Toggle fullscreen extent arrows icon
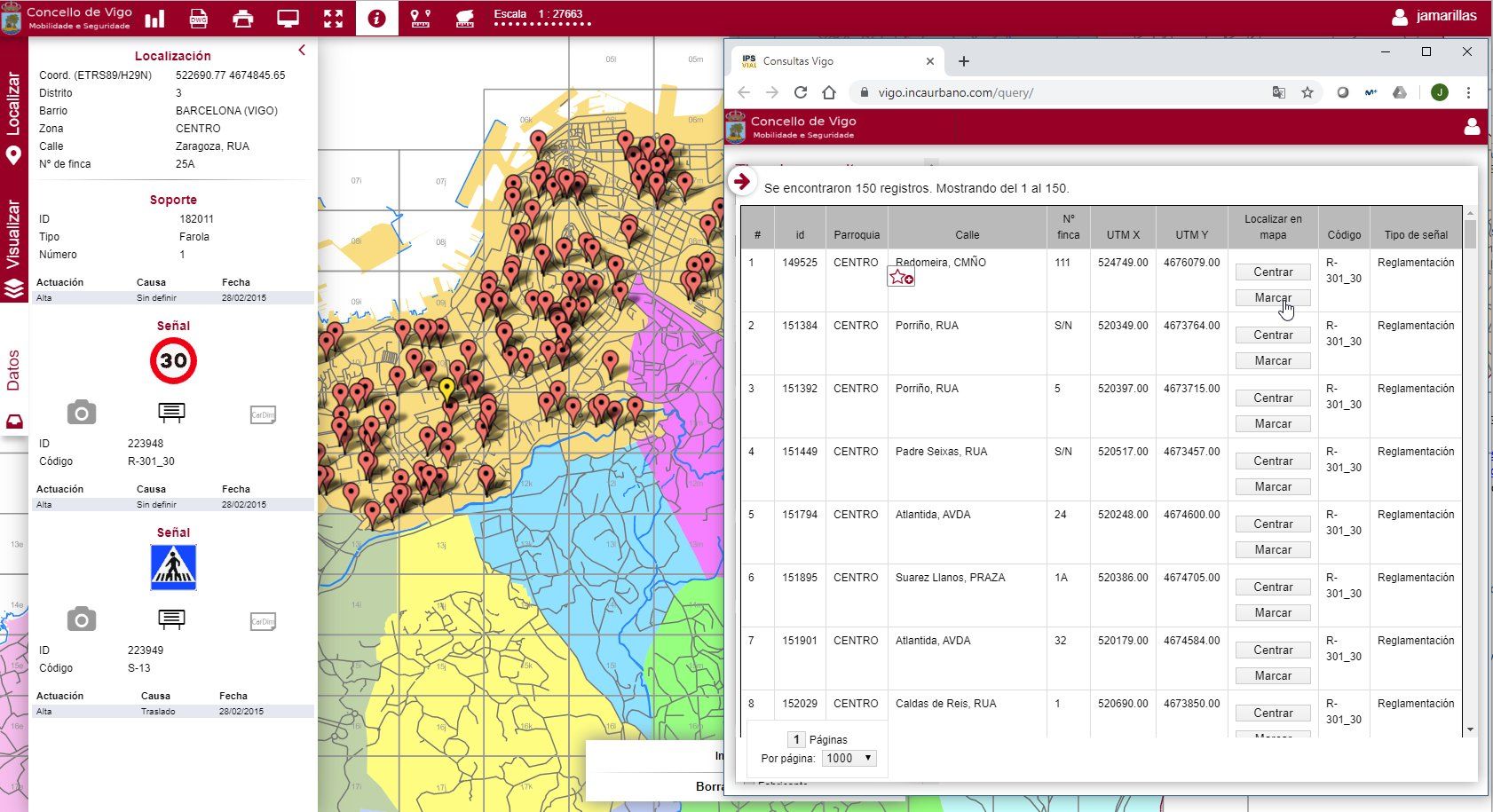The width and height of the screenshot is (1493, 812). click(333, 19)
